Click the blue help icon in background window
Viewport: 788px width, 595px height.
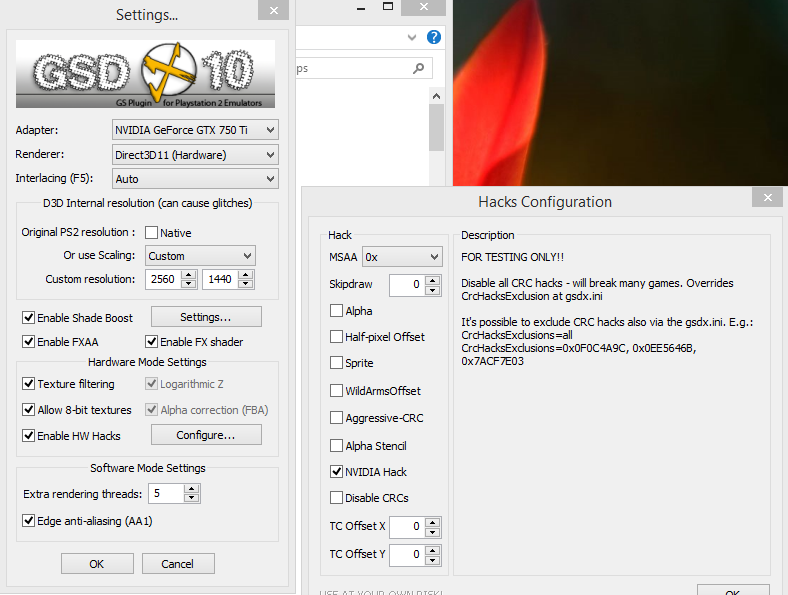434,37
